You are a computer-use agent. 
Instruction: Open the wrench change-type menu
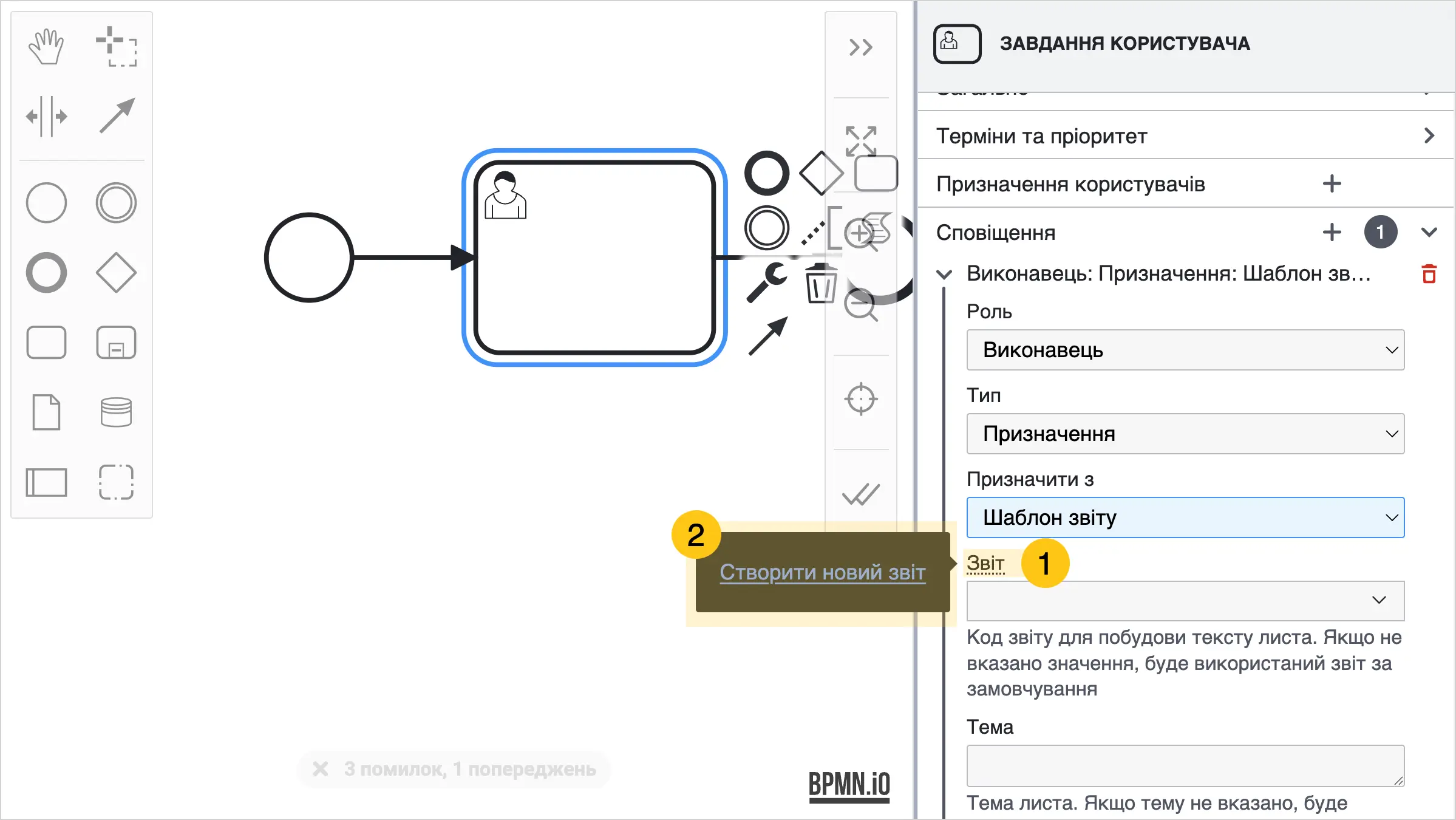pos(767,282)
